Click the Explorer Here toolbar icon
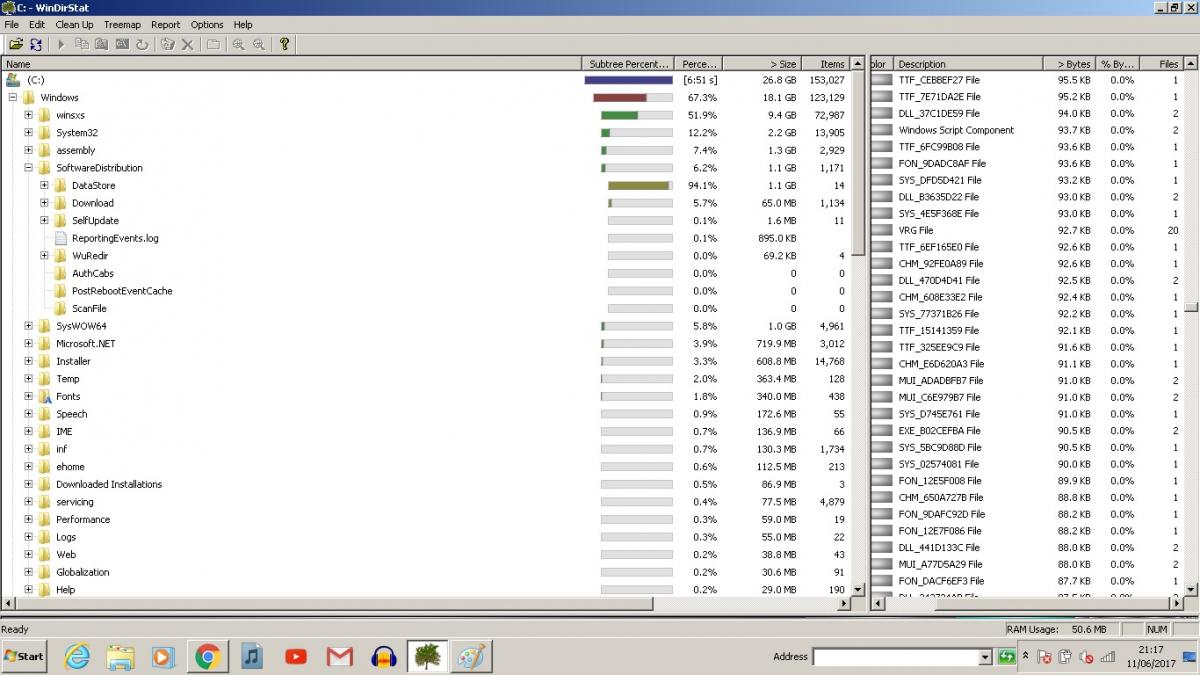 pos(102,44)
